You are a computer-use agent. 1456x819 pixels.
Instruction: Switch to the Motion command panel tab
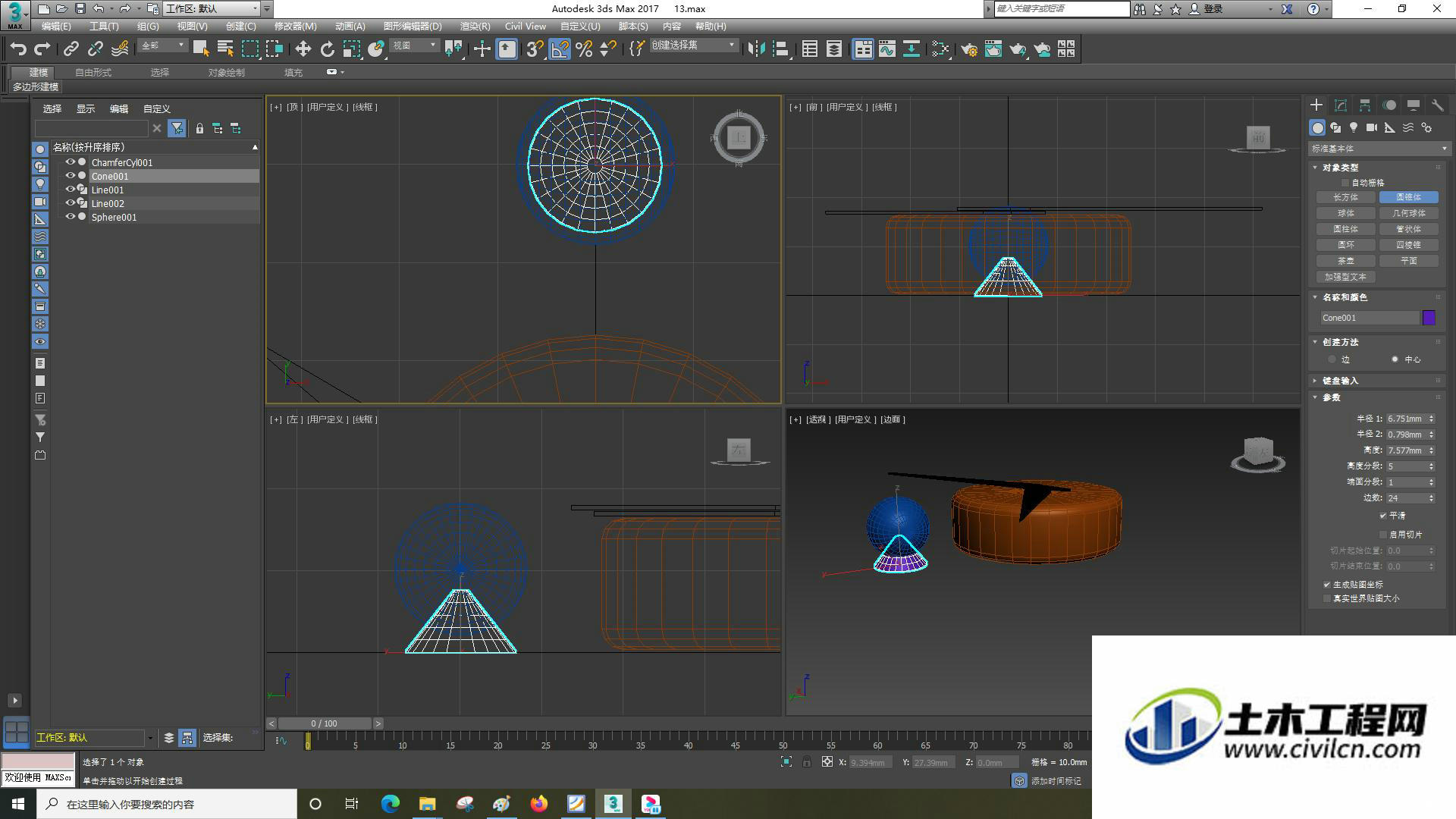[x=1389, y=105]
